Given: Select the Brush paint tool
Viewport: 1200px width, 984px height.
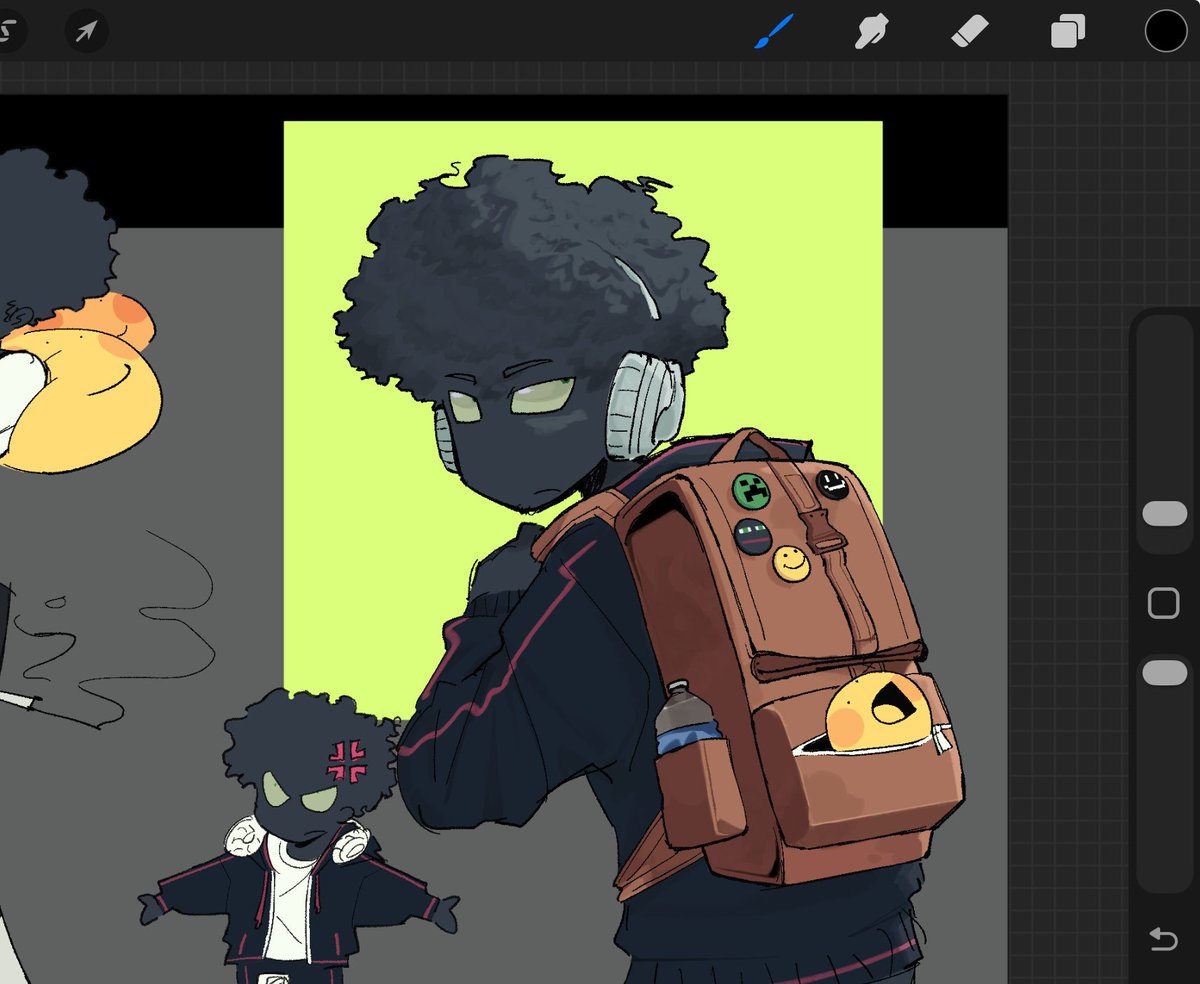Looking at the screenshot, I should [773, 31].
